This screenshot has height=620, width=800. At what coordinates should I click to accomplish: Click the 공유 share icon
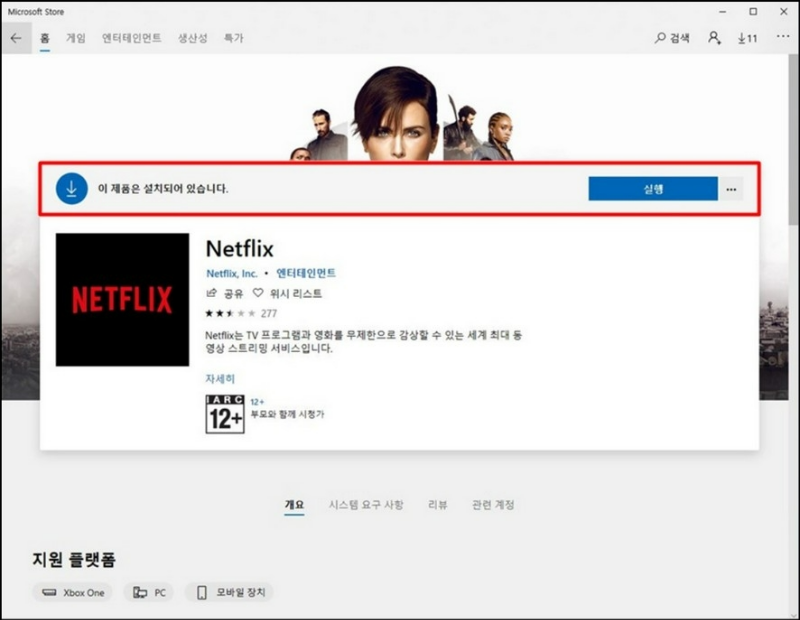[211, 293]
